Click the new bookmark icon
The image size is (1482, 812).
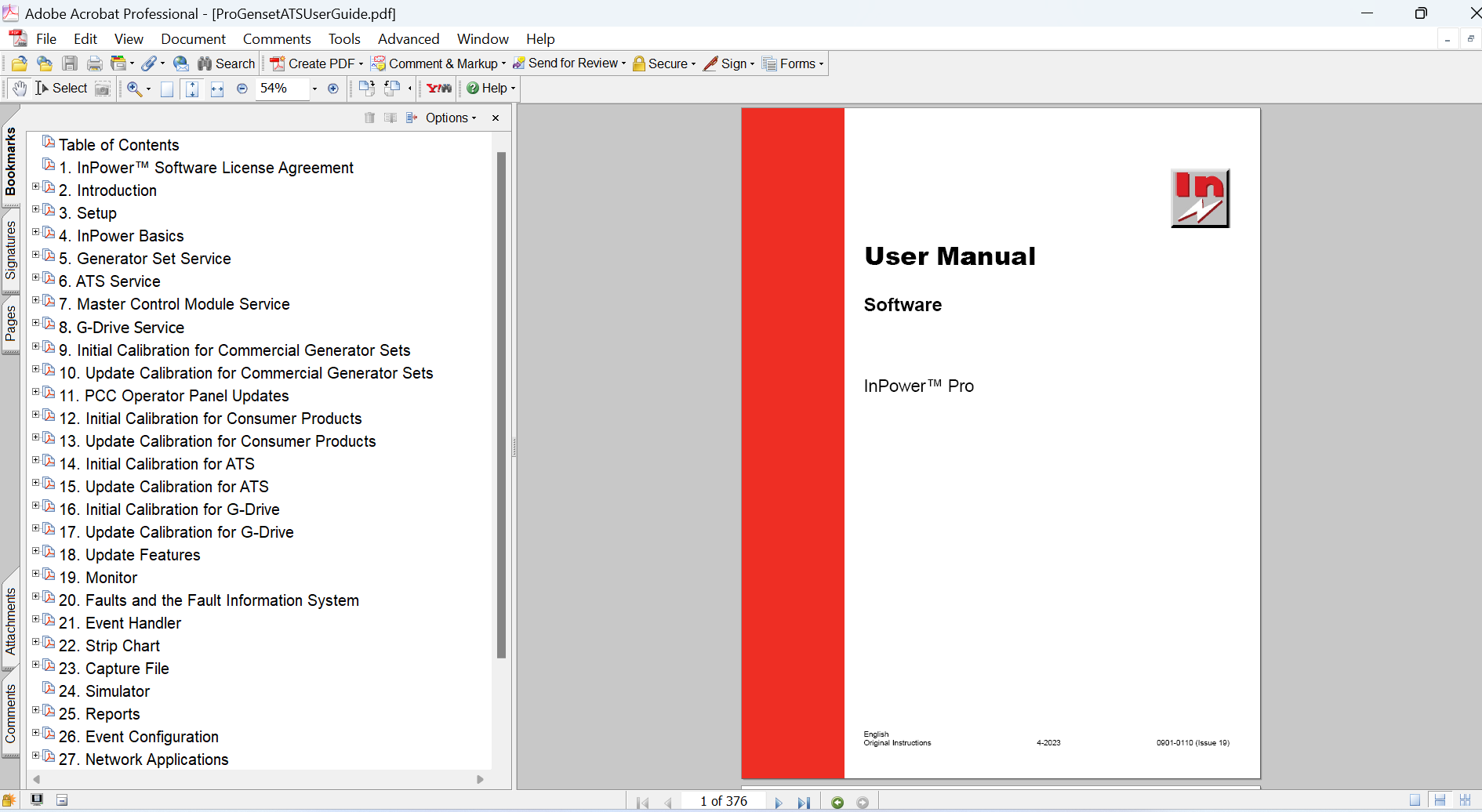click(390, 118)
